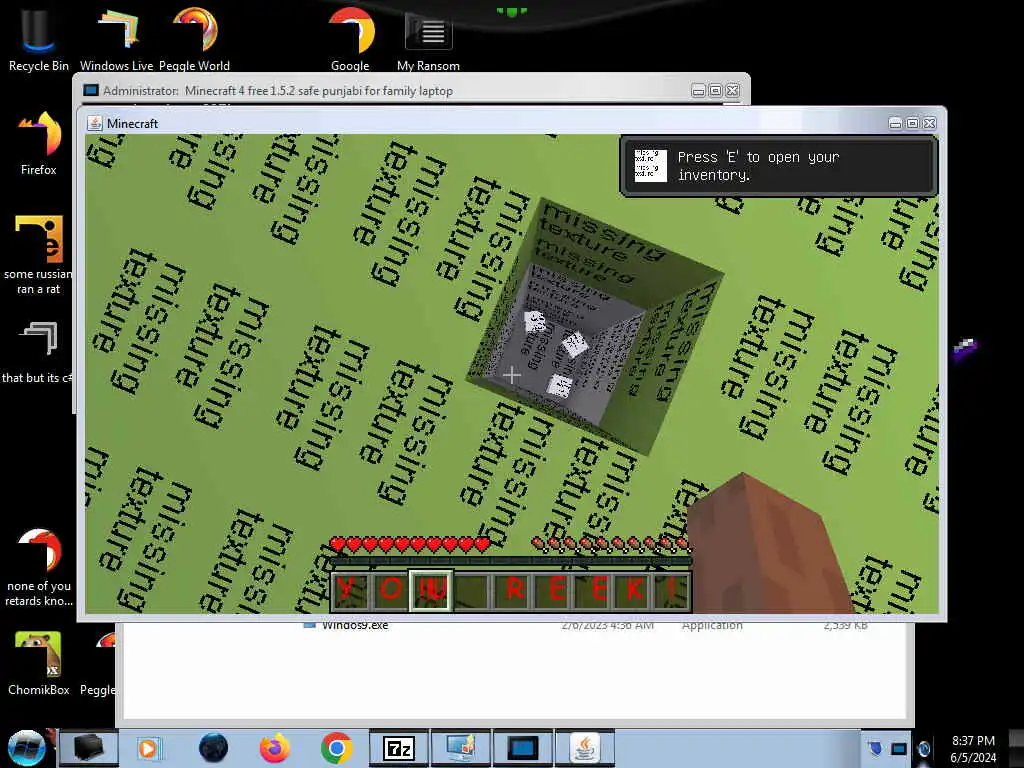Launch Peggle World from the desktop
Image resolution: width=1024 pixels, height=768 pixels.
[194, 38]
